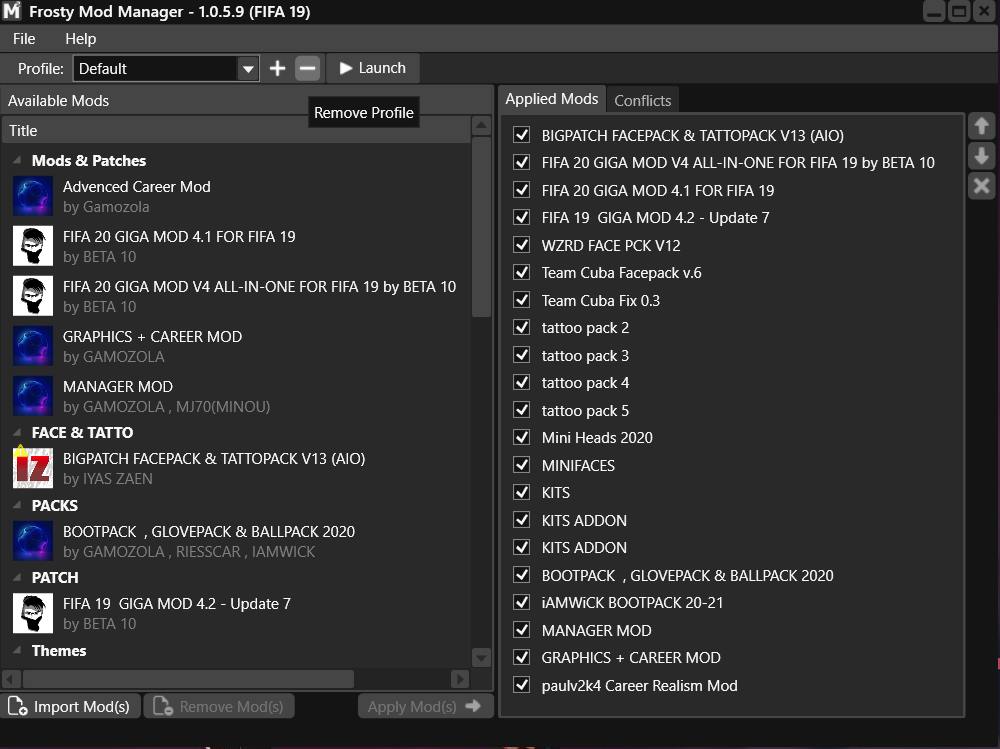Click the Title column header

(x=237, y=130)
